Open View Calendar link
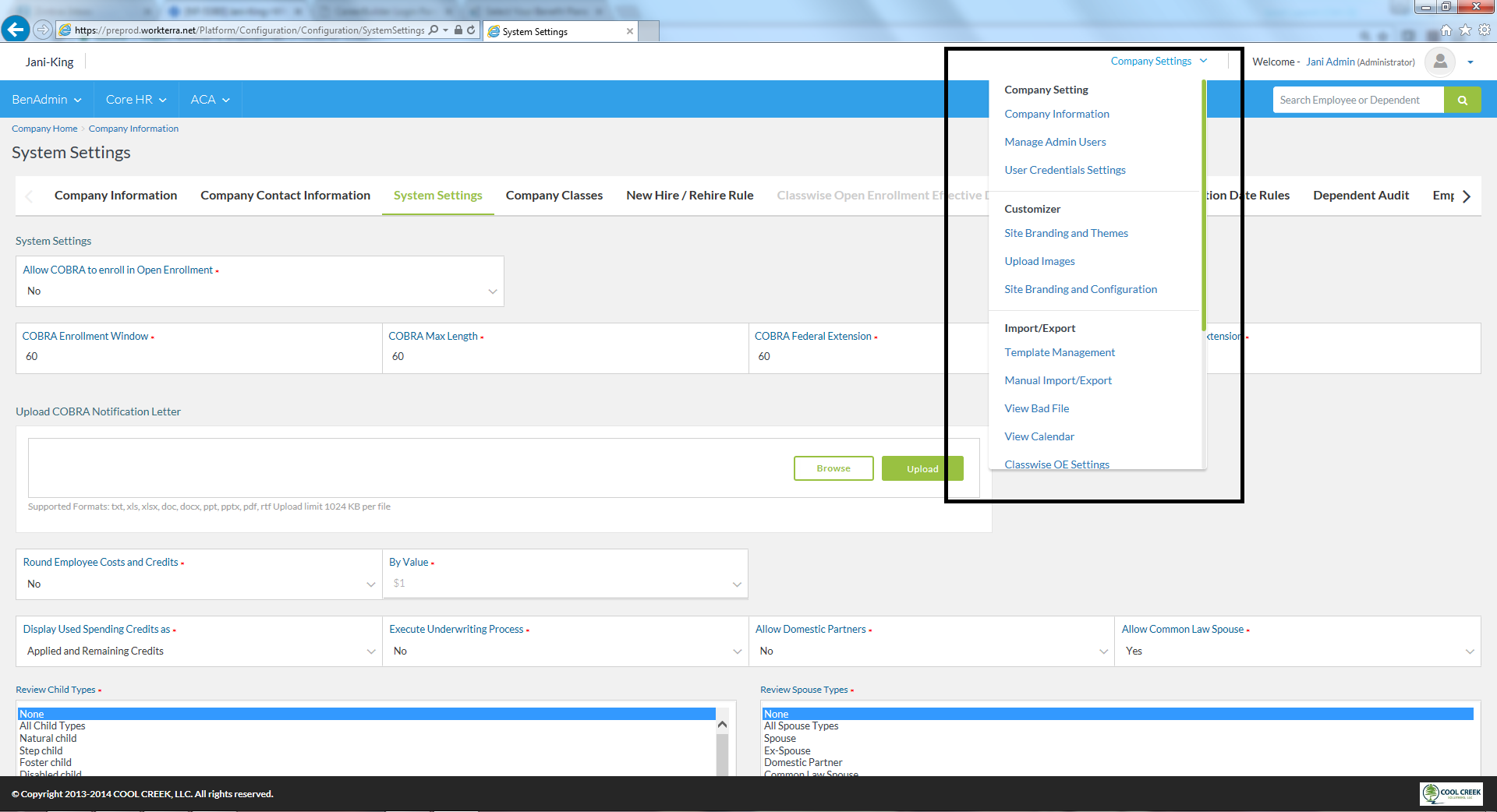Image resolution: width=1497 pixels, height=812 pixels. (1039, 436)
